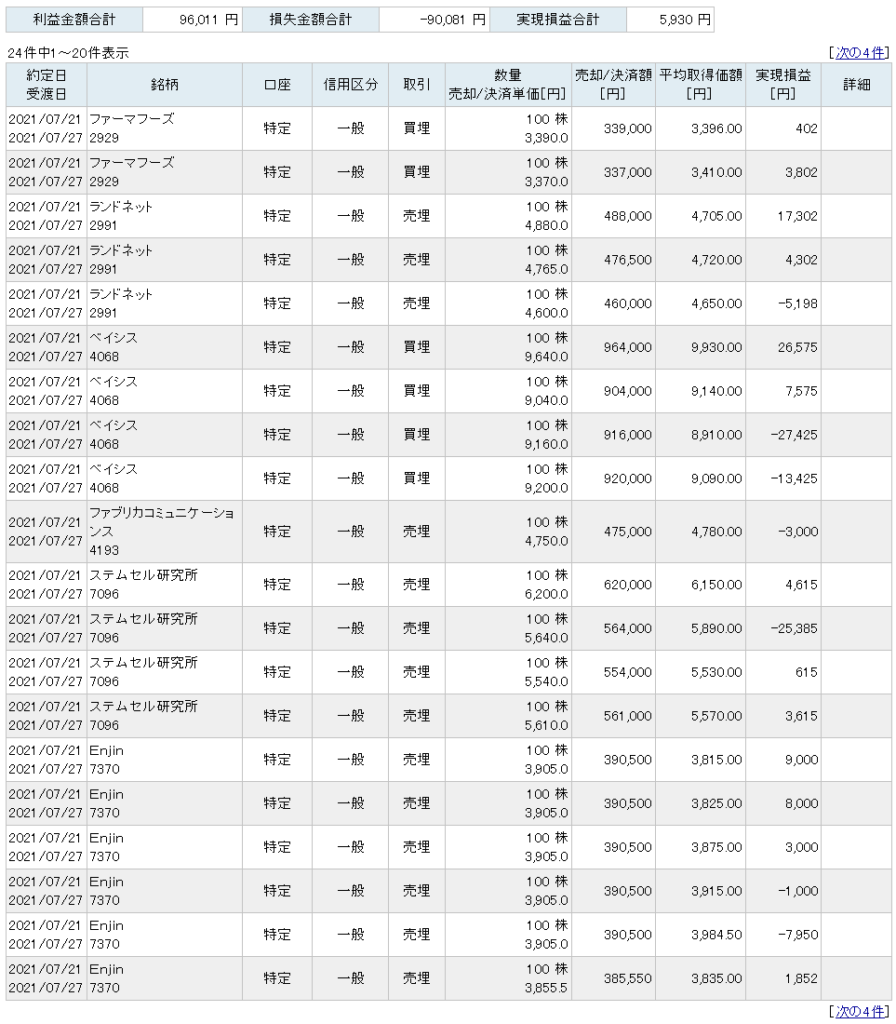Select the ファブリカコミュニケーションズ 4193 stock name

tap(165, 532)
